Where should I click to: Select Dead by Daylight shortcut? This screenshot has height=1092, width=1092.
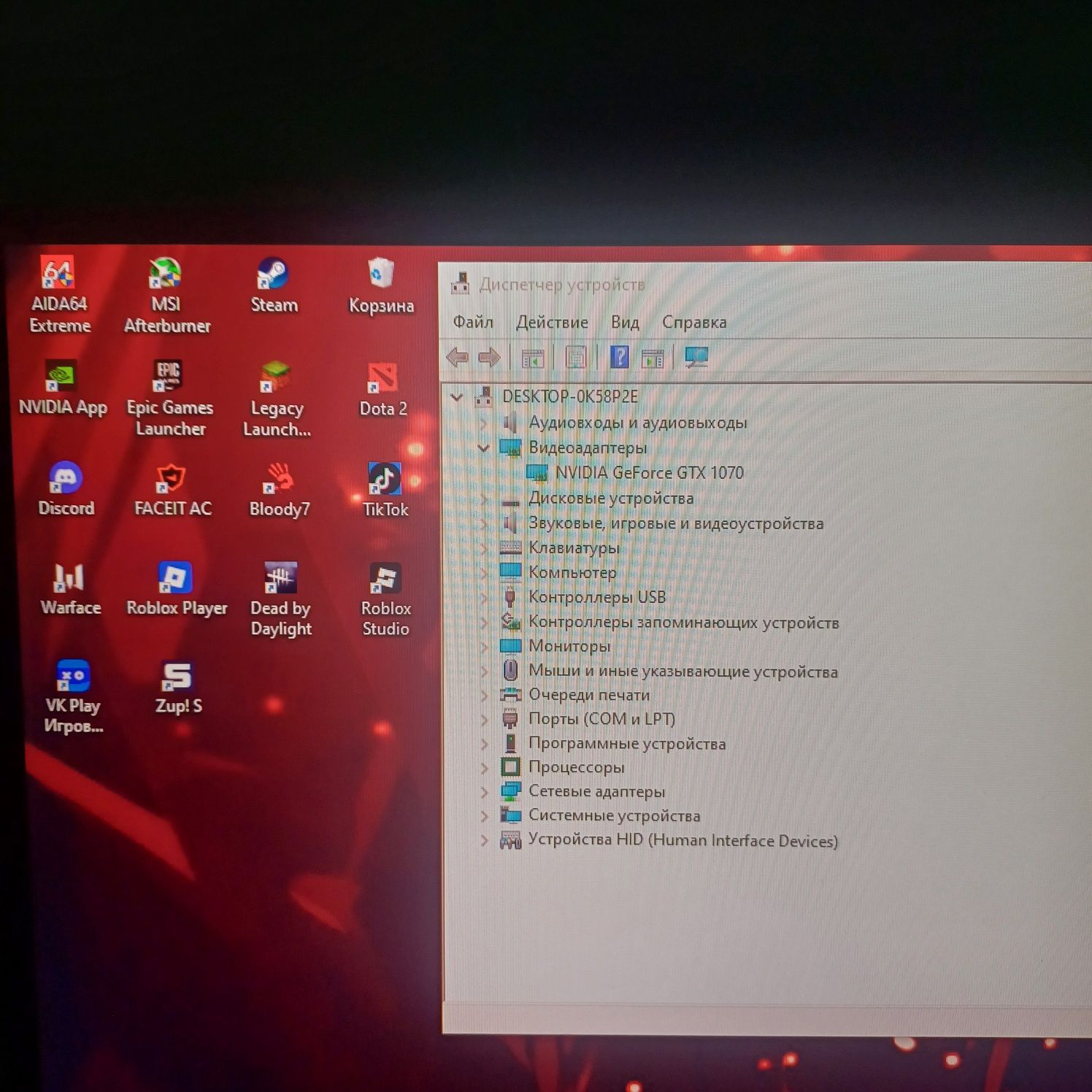point(281,599)
